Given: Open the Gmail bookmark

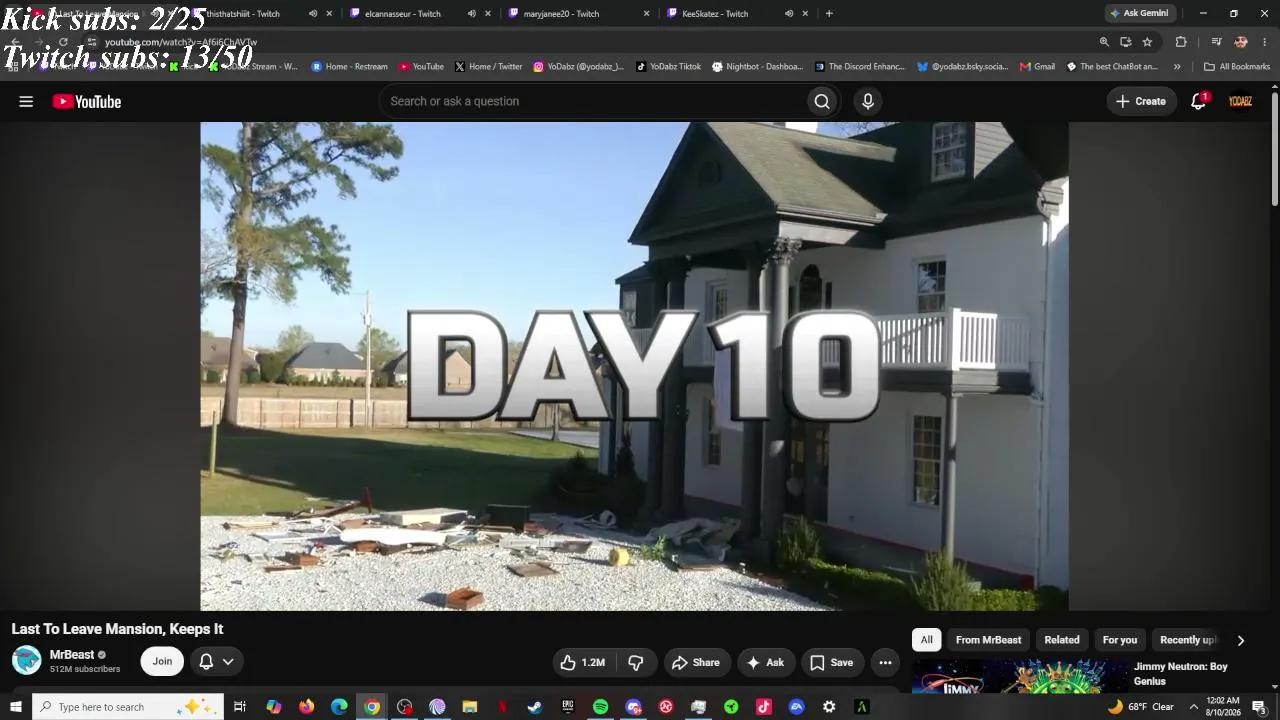Looking at the screenshot, I should pyautogui.click(x=1038, y=67).
